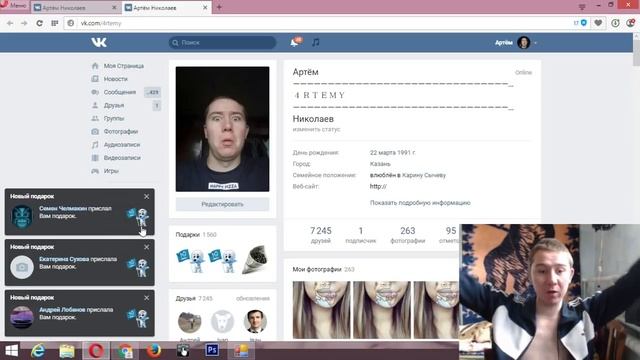Click the header profile avatar
This screenshot has height=360, width=640.
524,42
